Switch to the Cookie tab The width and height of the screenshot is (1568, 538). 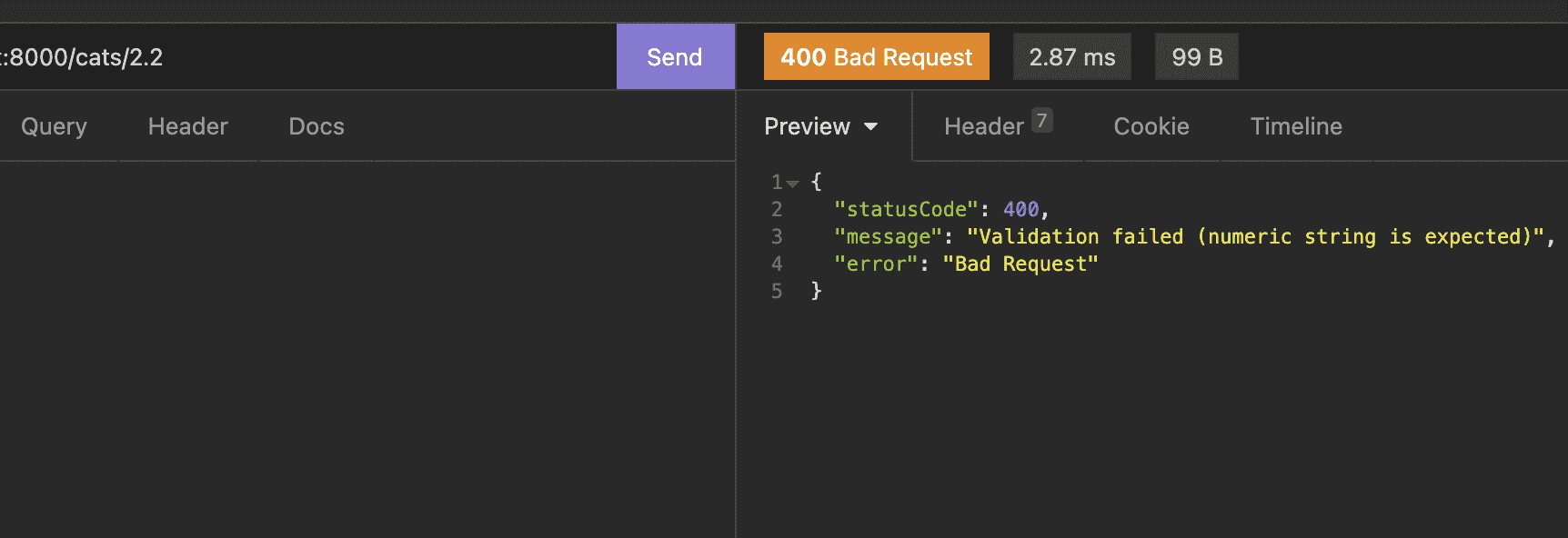(x=1151, y=126)
